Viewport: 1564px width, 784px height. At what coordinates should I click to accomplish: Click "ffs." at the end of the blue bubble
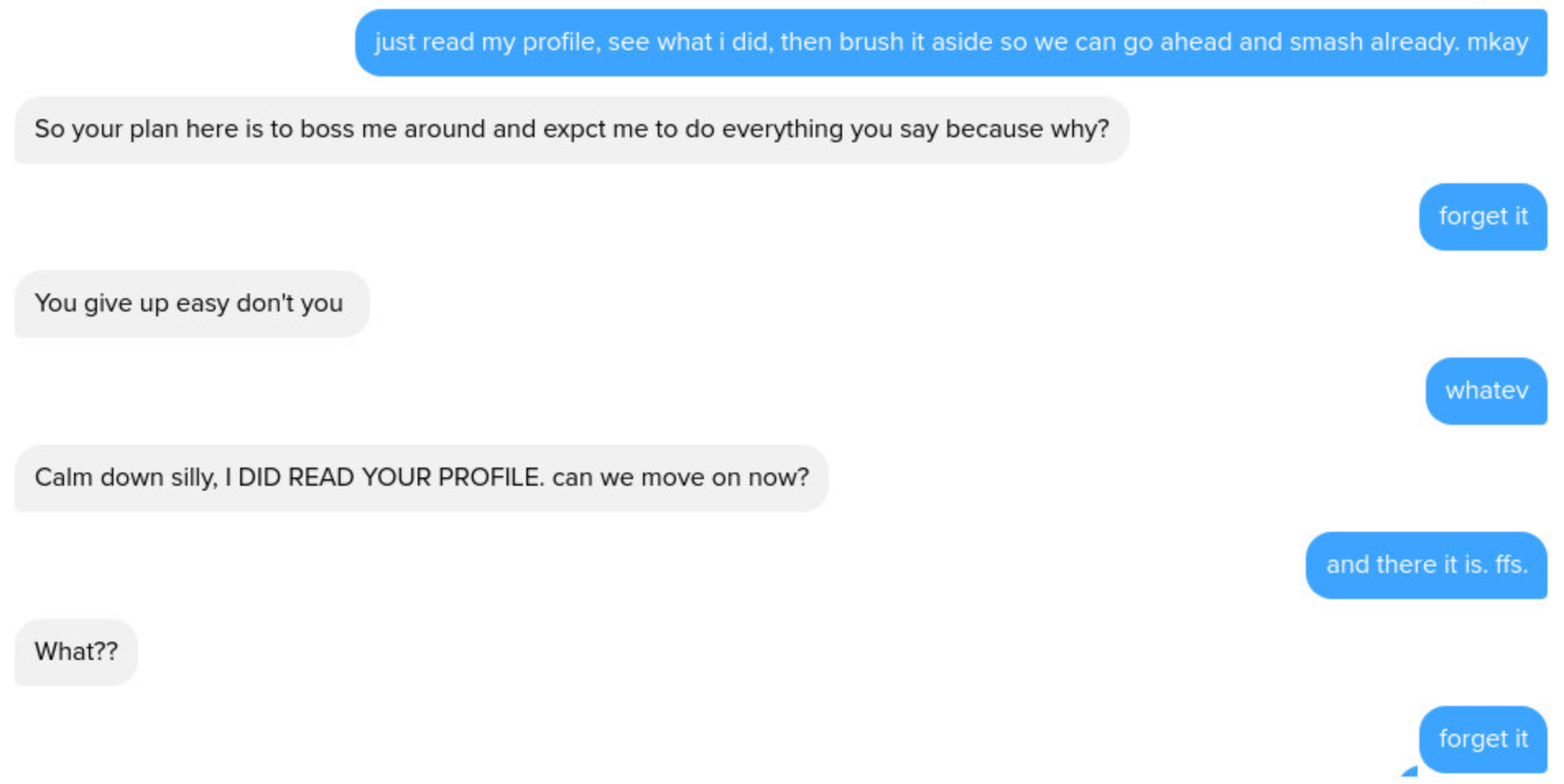tap(1511, 565)
